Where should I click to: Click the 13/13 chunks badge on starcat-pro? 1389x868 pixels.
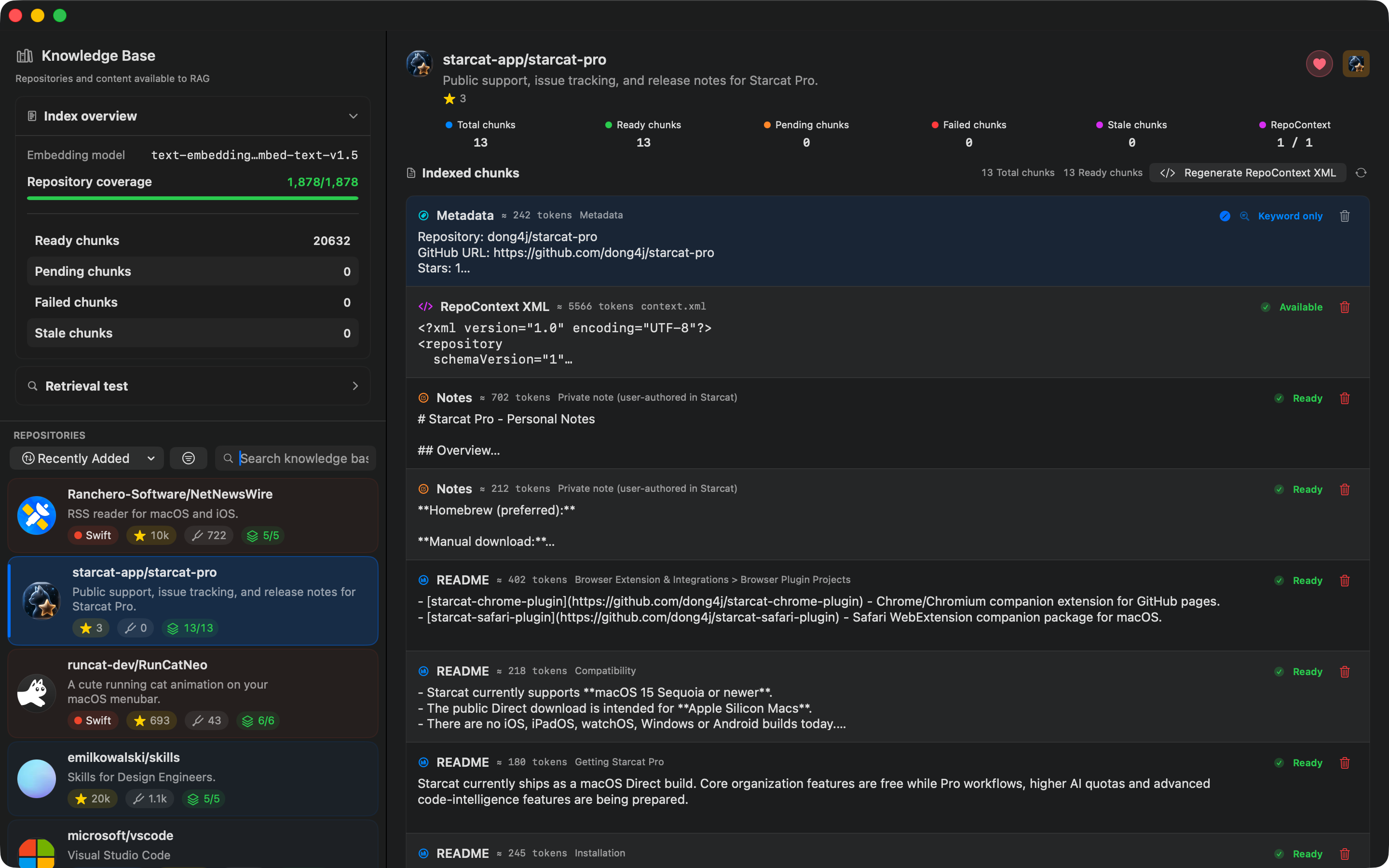coord(190,628)
